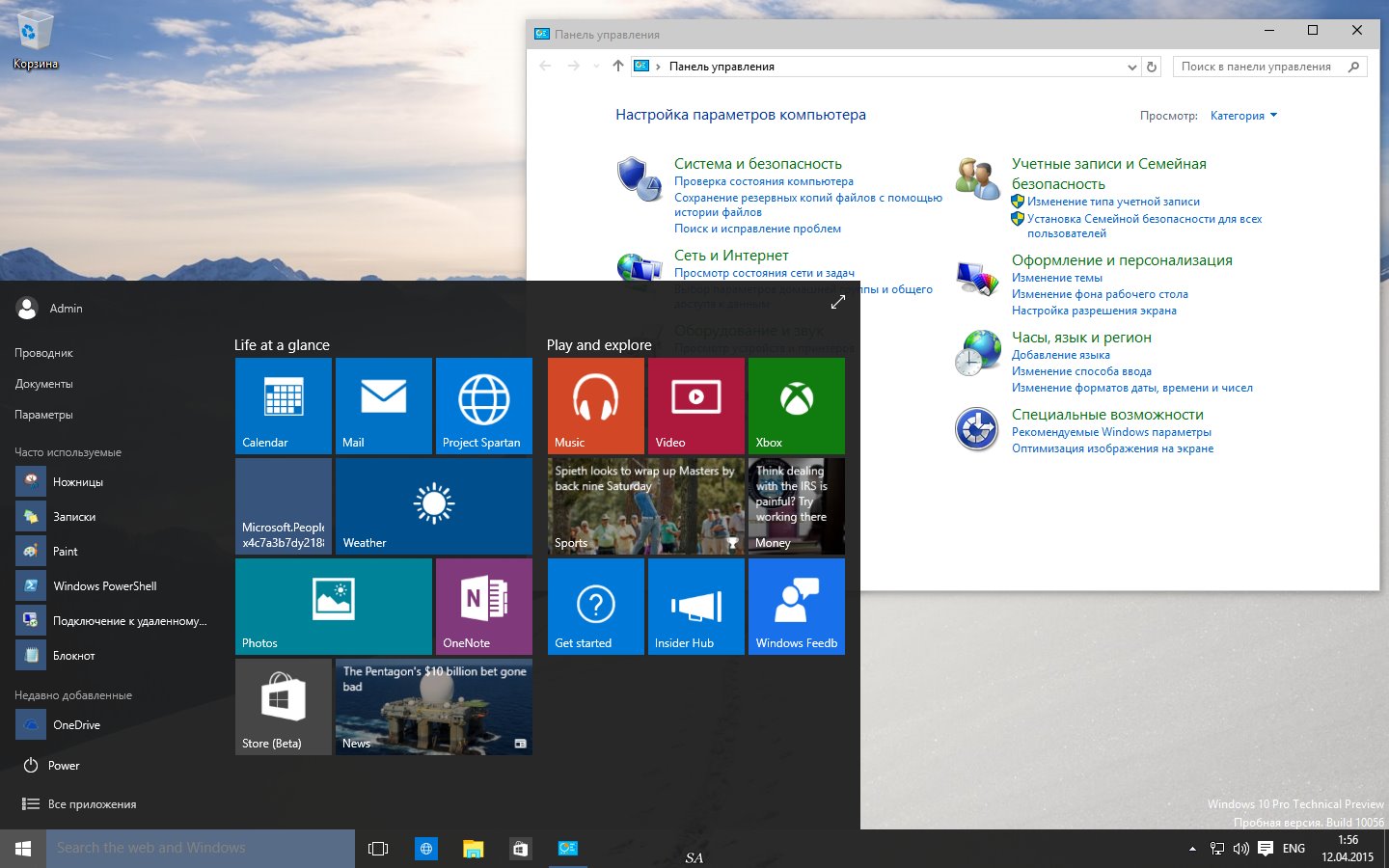Viewport: 1389px width, 868px height.
Task: Open Project Spartan from taskbar
Action: [425, 849]
